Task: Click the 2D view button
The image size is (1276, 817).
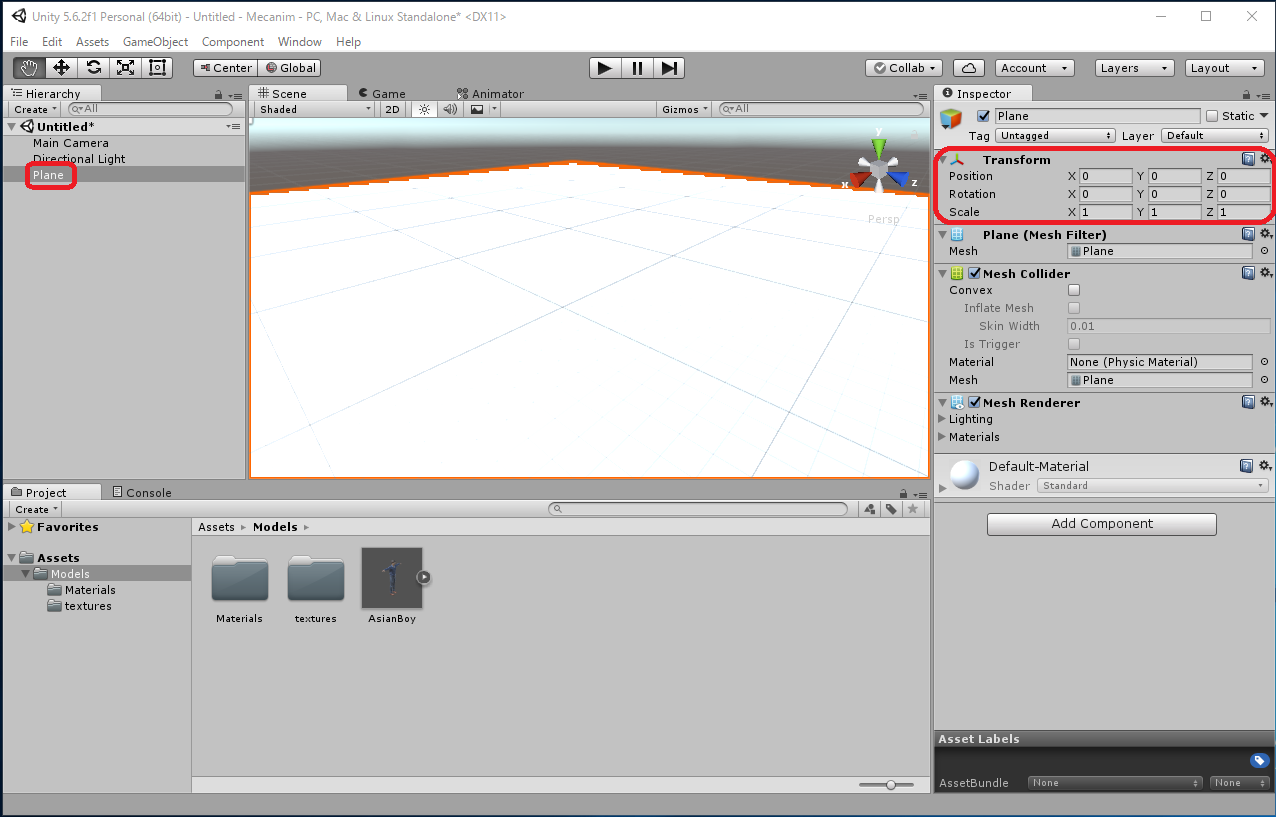Action: (x=393, y=109)
